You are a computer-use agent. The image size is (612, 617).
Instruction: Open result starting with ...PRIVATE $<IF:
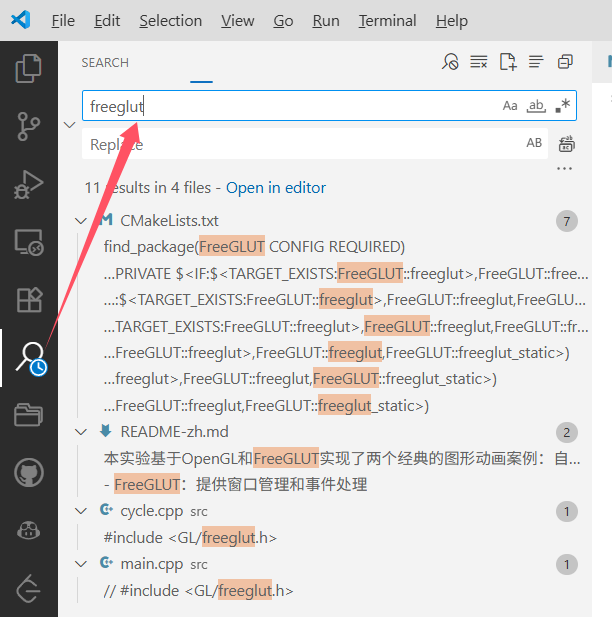346,273
